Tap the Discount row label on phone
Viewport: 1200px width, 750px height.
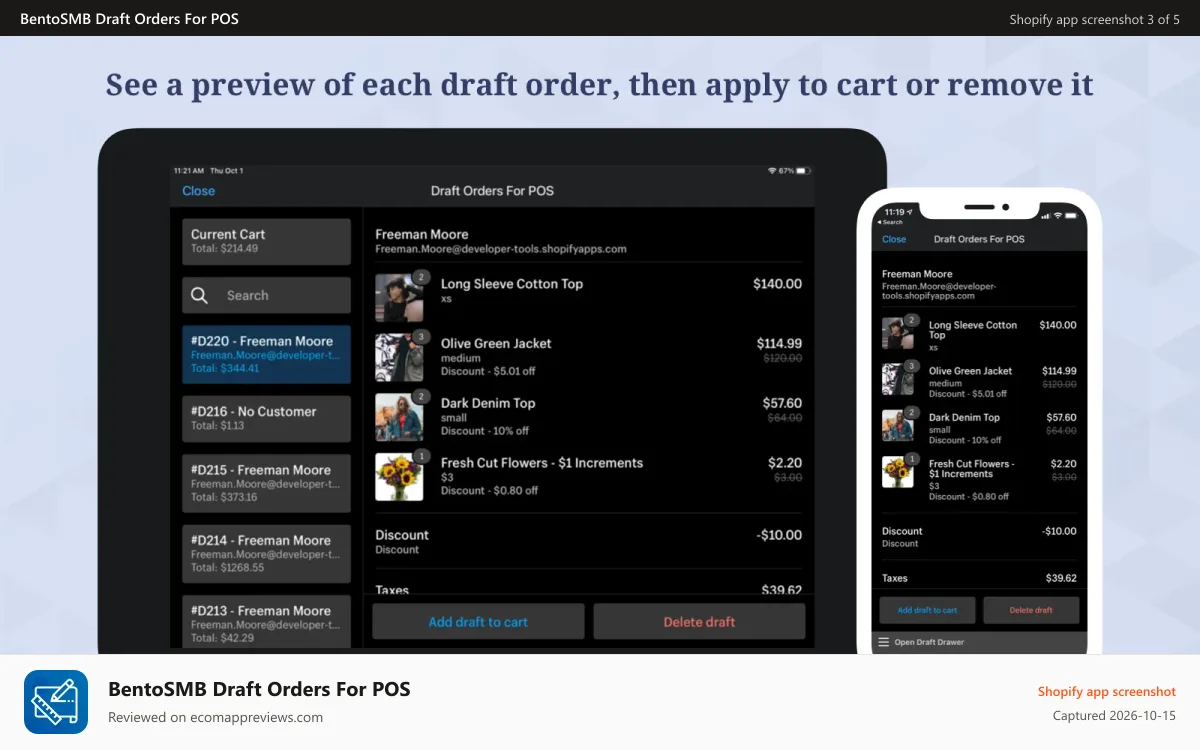[902, 531]
